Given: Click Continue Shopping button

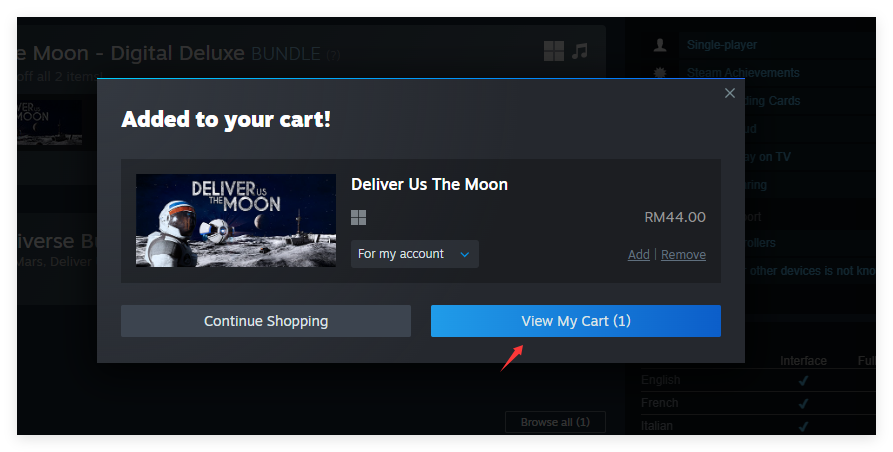Looking at the screenshot, I should (266, 321).
